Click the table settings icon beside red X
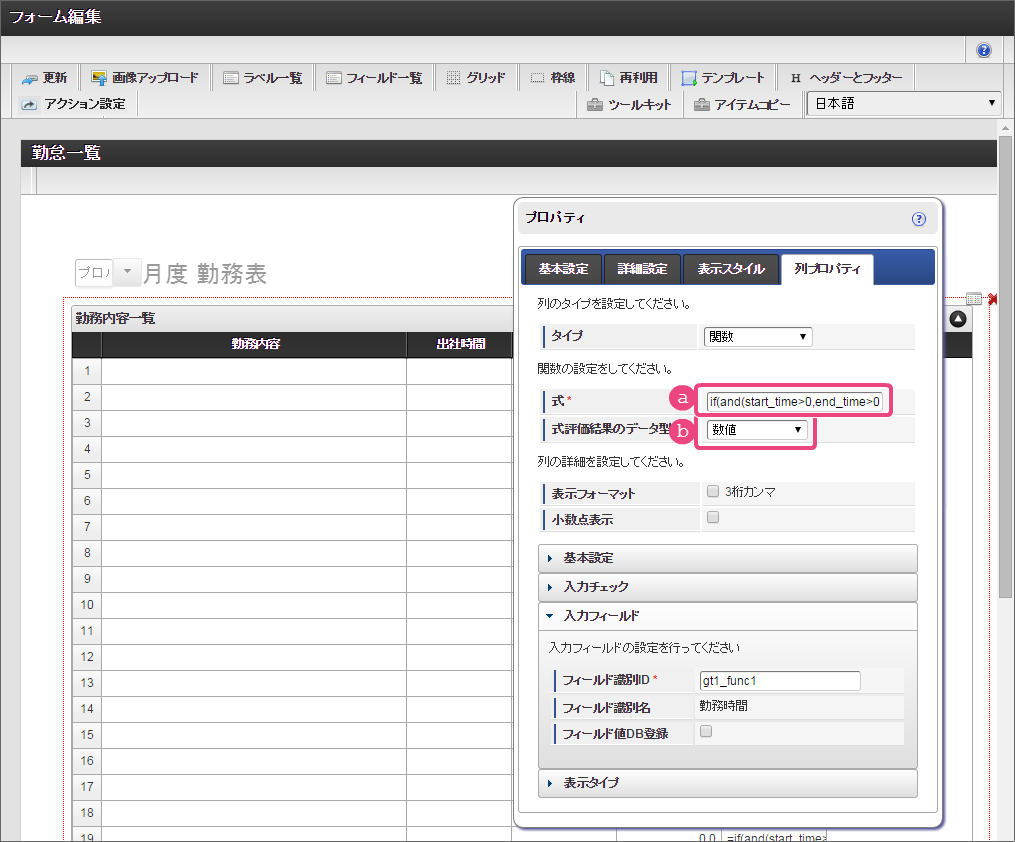 (974, 298)
